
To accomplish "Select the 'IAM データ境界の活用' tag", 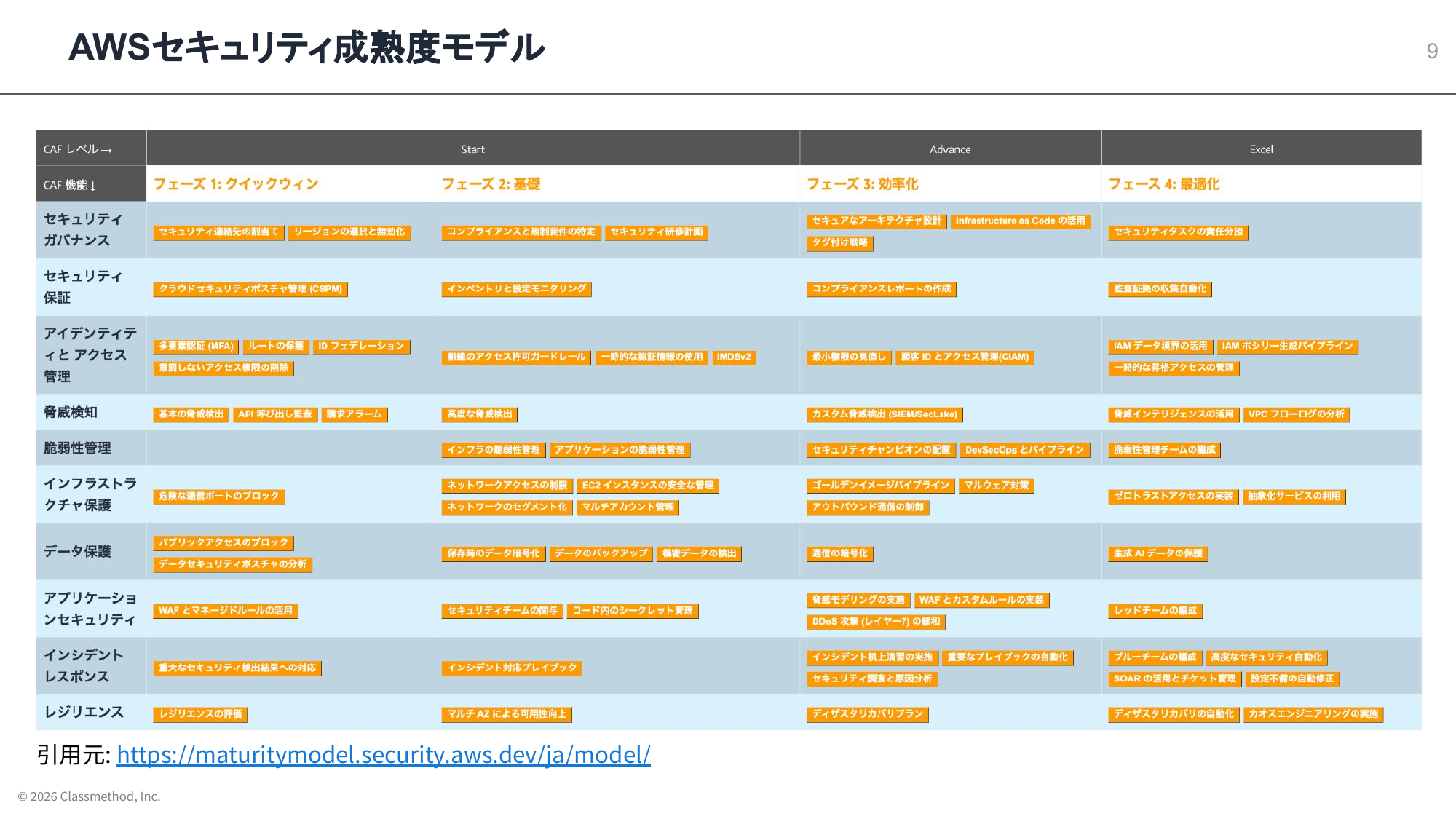I will [x=1160, y=347].
